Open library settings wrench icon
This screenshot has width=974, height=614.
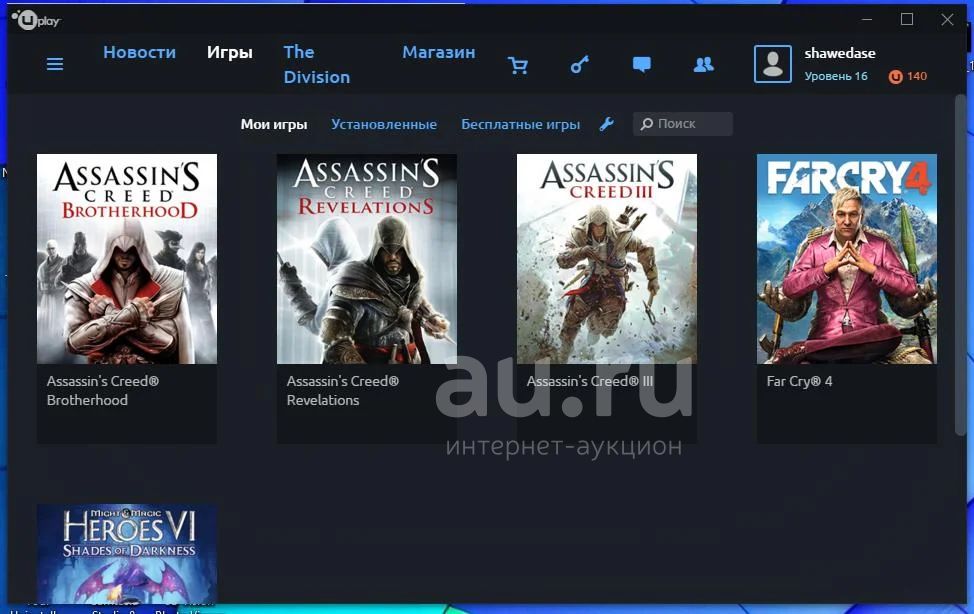(x=607, y=124)
